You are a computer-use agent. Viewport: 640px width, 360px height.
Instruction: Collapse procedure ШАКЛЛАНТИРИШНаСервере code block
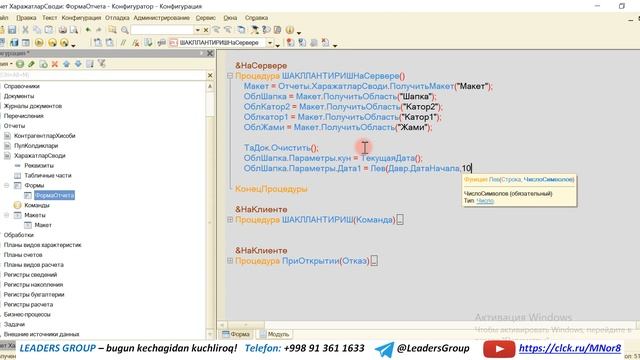230,76
